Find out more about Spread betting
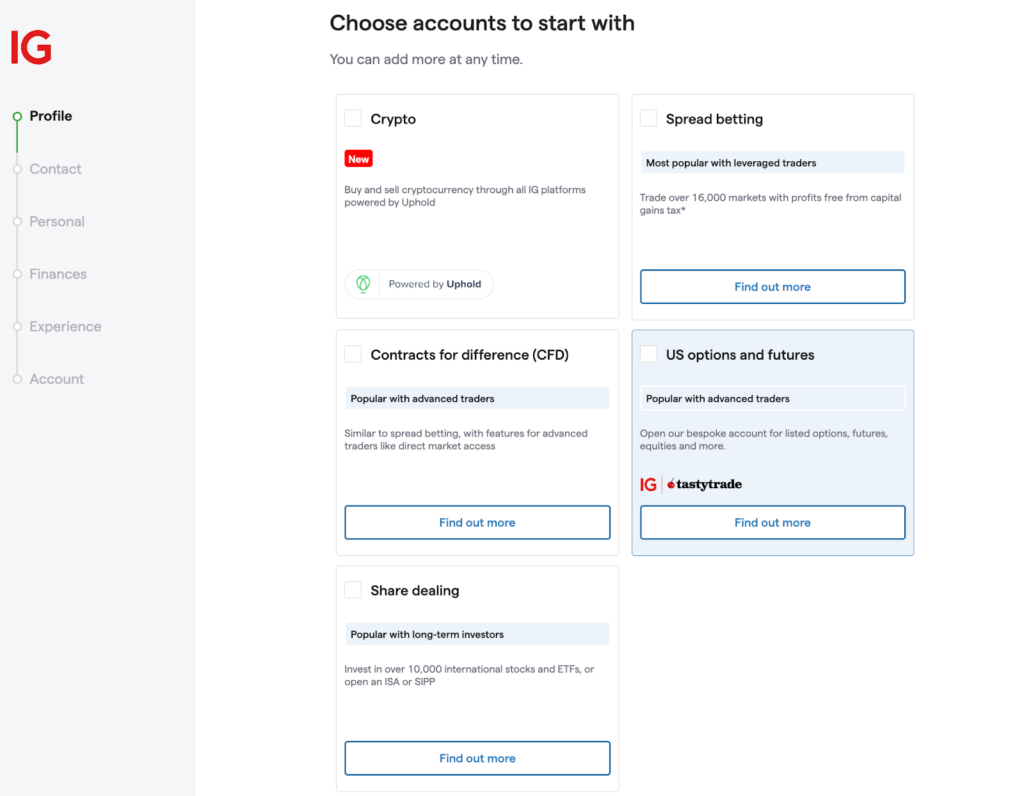The width and height of the screenshot is (1024, 796). pos(772,287)
